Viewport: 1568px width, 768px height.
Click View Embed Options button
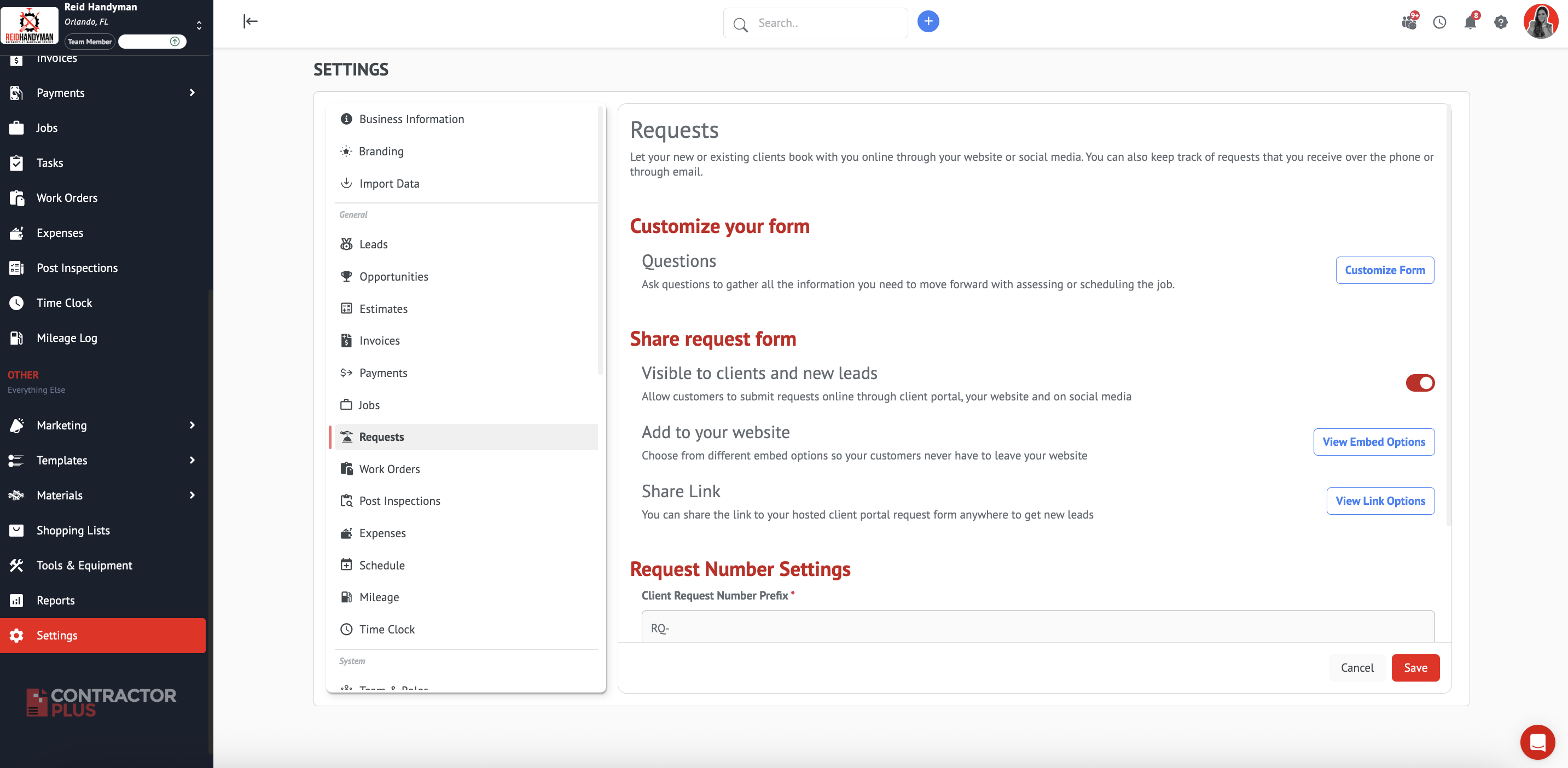1373,442
